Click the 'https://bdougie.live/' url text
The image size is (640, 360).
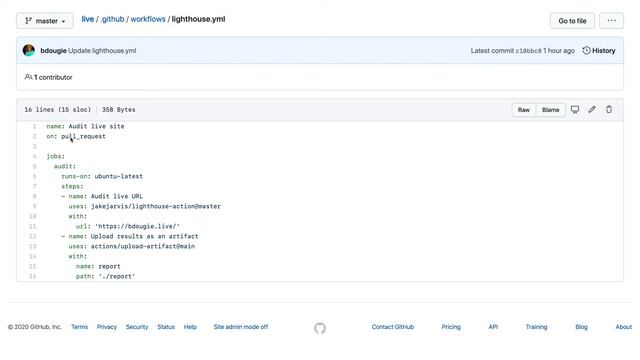pyautogui.click(x=137, y=227)
